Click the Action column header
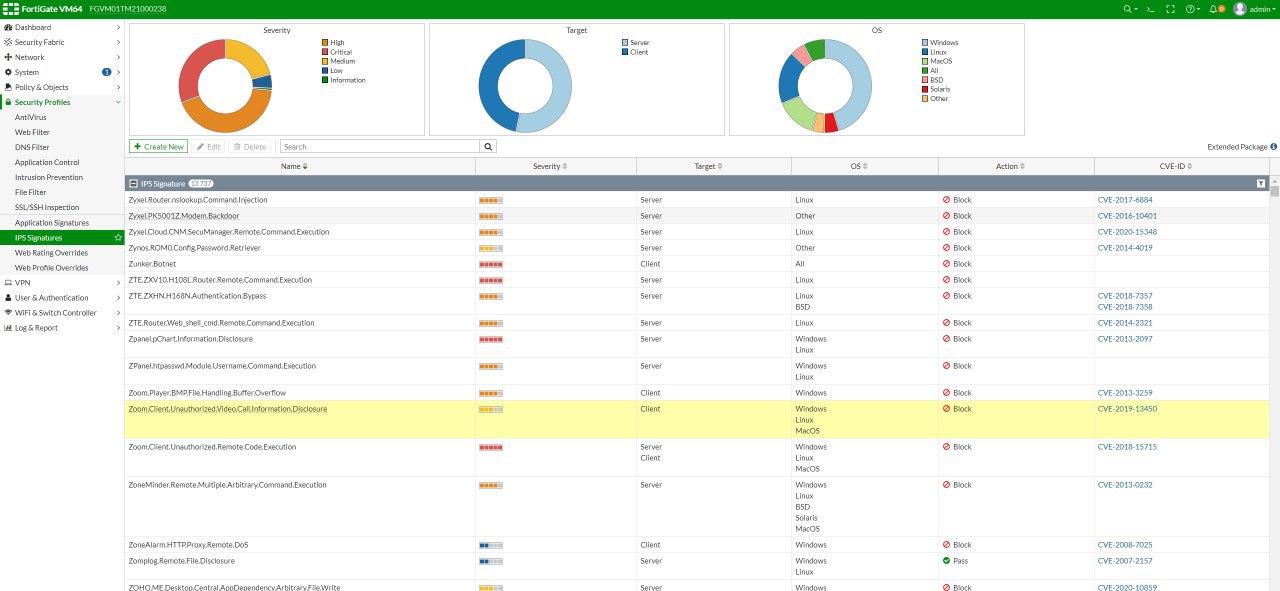 [x=1016, y=166]
